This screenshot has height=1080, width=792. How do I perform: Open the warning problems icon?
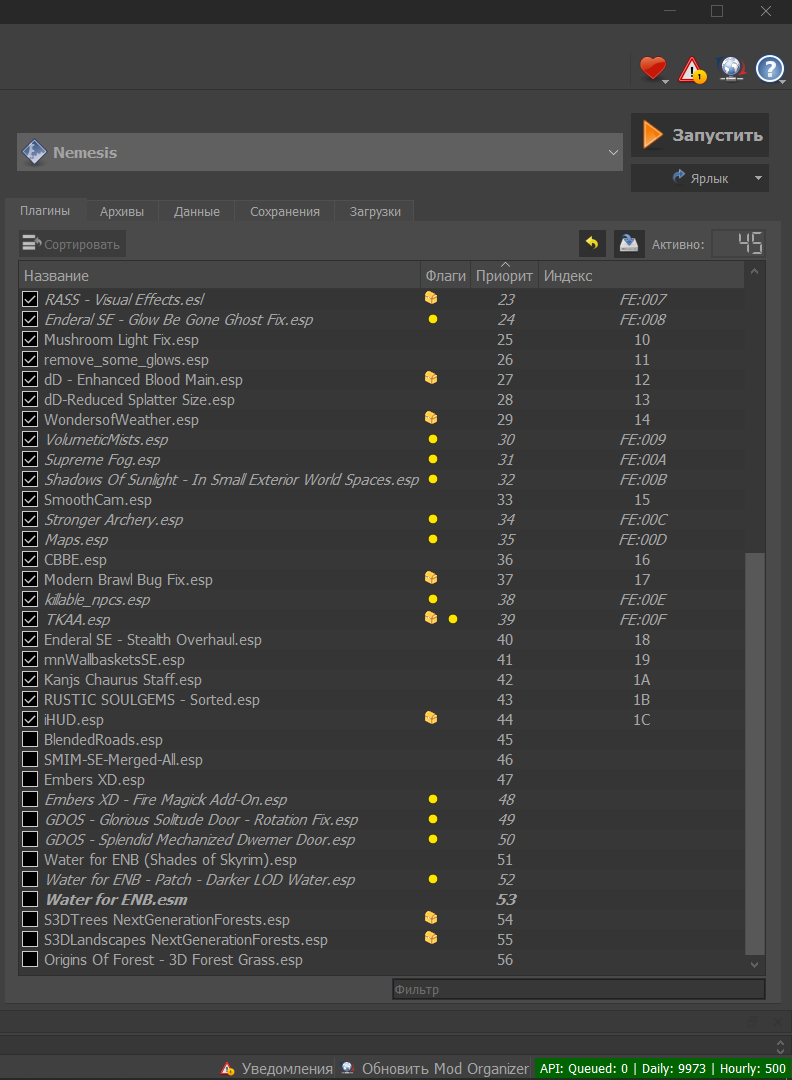click(x=691, y=70)
